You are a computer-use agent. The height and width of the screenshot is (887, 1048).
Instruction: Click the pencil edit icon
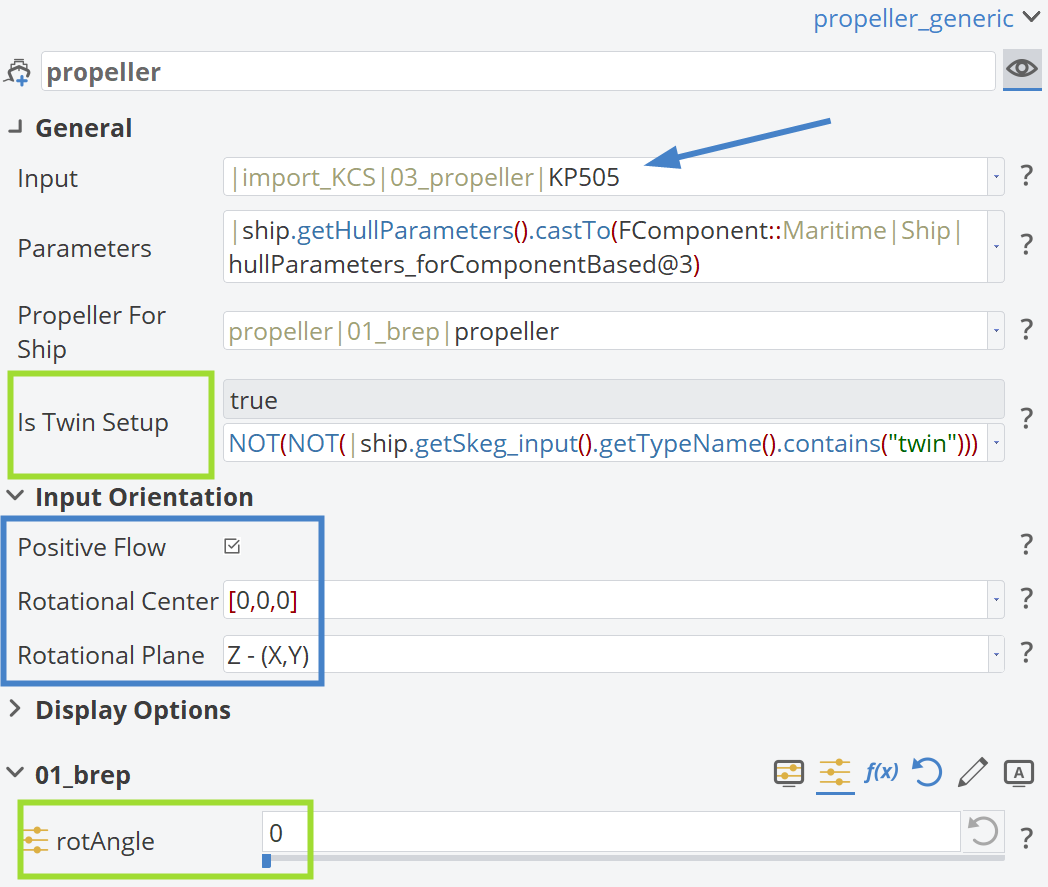click(972, 773)
